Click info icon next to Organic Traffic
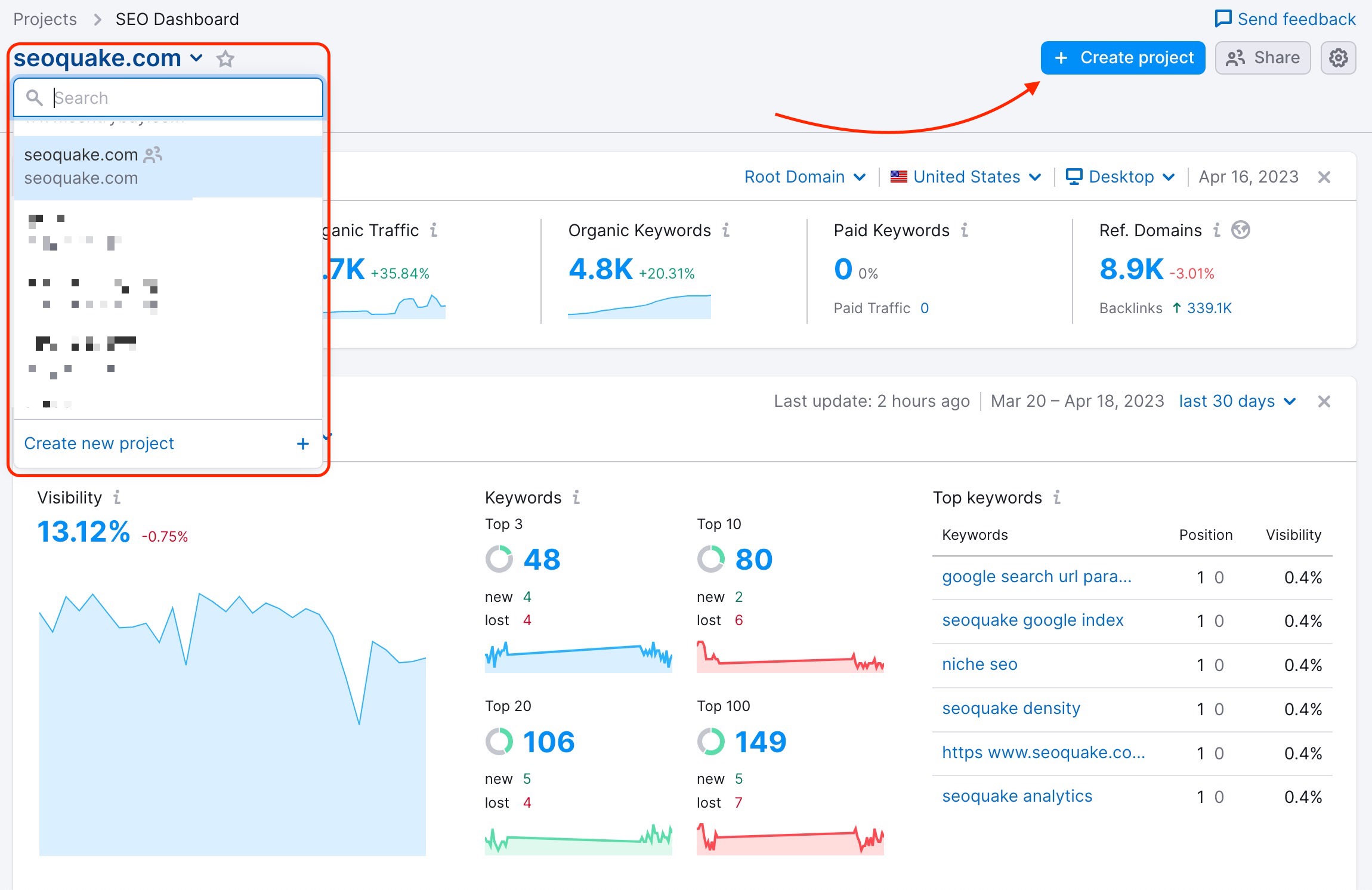 coord(434,230)
